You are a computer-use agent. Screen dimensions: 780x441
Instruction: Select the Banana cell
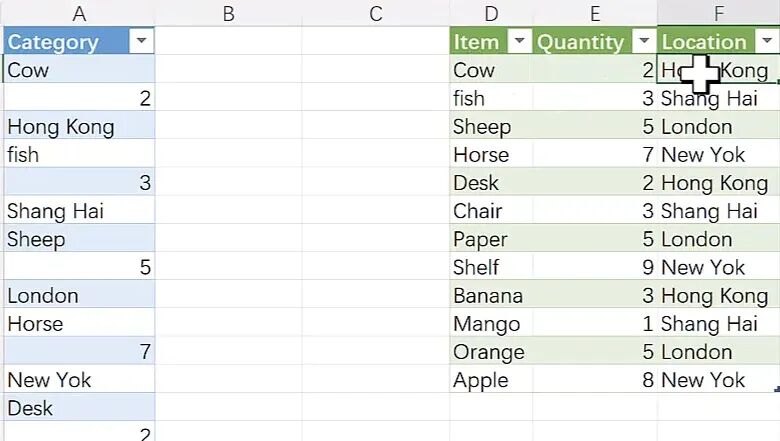click(x=488, y=296)
